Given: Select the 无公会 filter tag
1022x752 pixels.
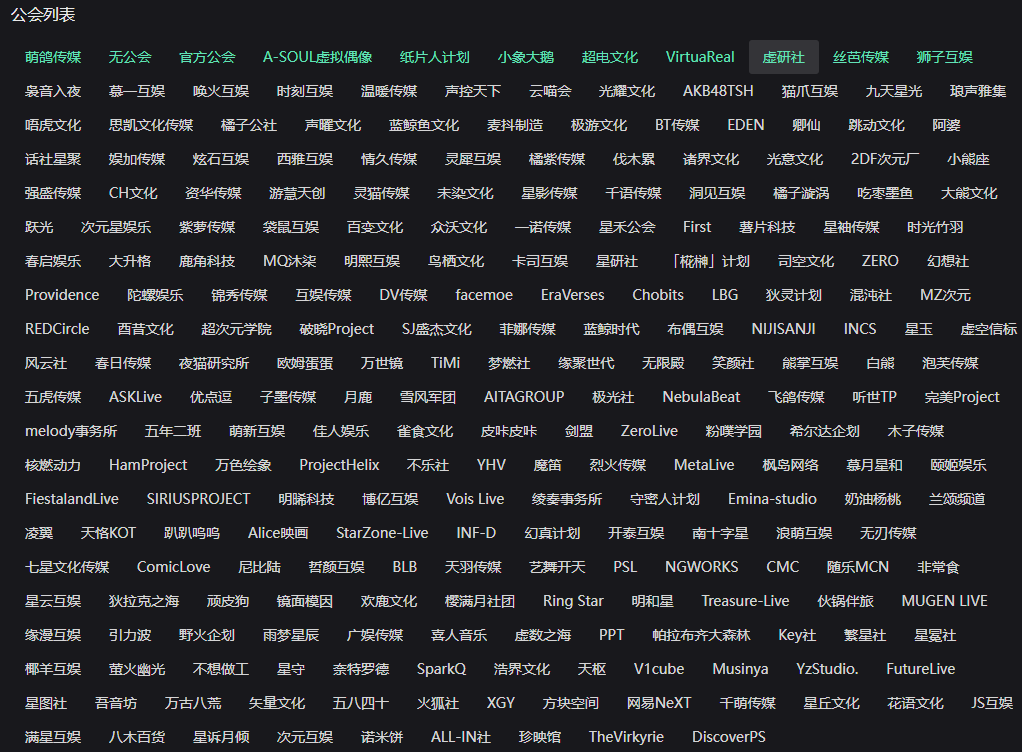Looking at the screenshot, I should (x=130, y=57).
